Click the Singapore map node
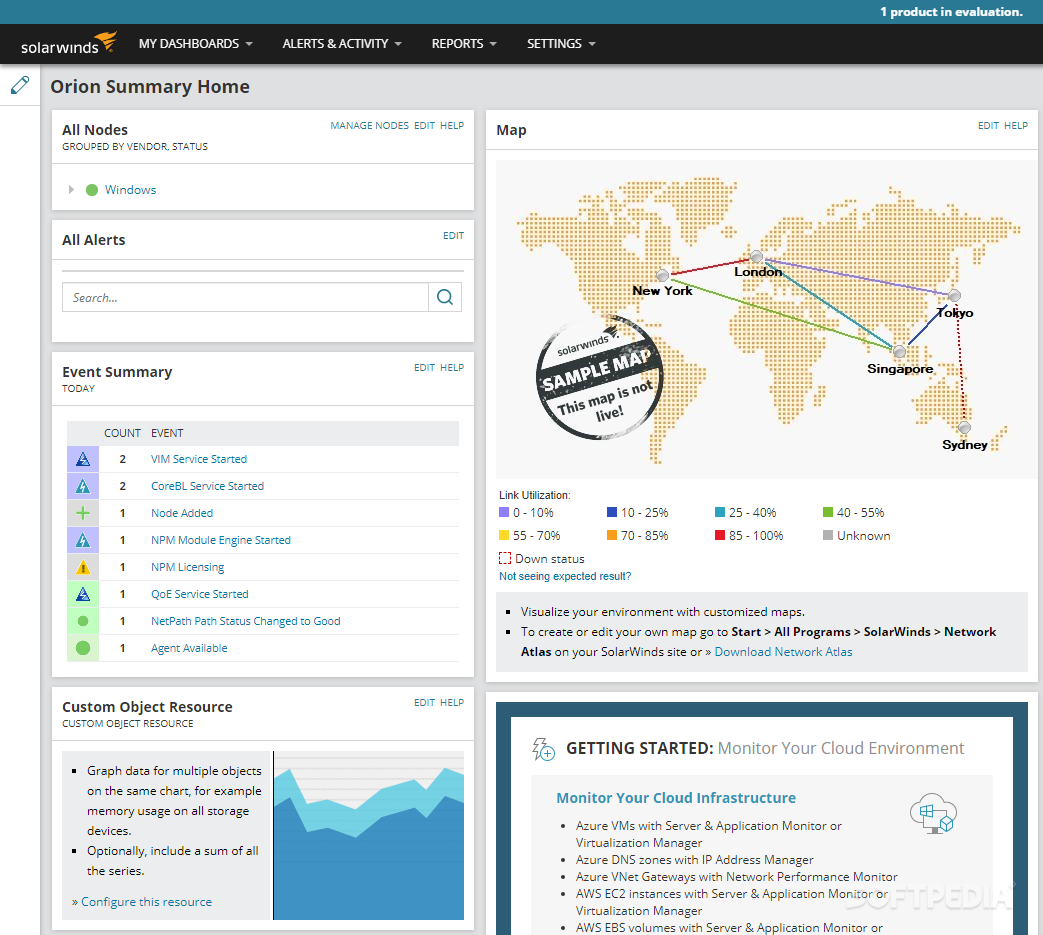Viewport: 1043px width, 935px height. click(x=899, y=351)
